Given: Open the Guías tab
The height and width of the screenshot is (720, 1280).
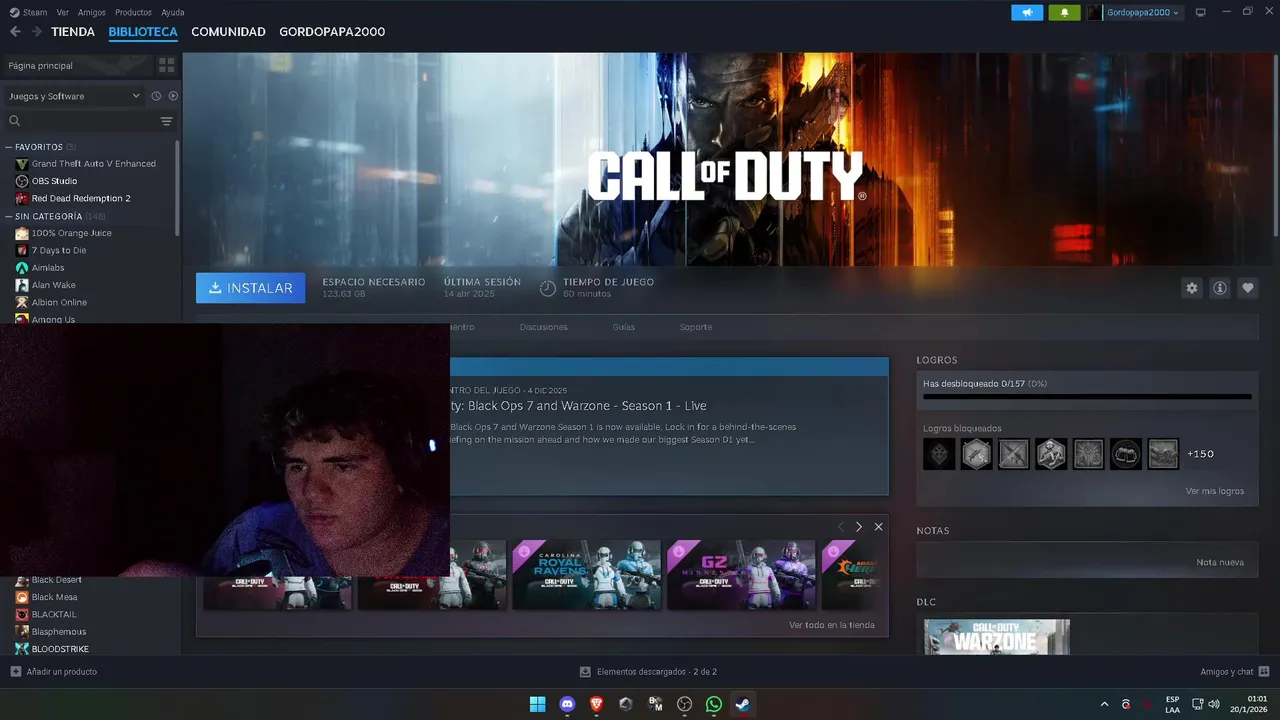Looking at the screenshot, I should (624, 327).
